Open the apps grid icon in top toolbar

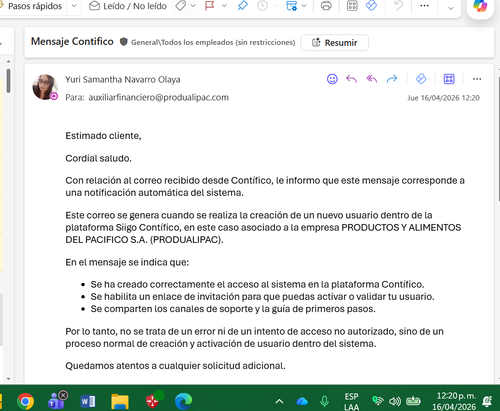pyautogui.click(x=352, y=6)
